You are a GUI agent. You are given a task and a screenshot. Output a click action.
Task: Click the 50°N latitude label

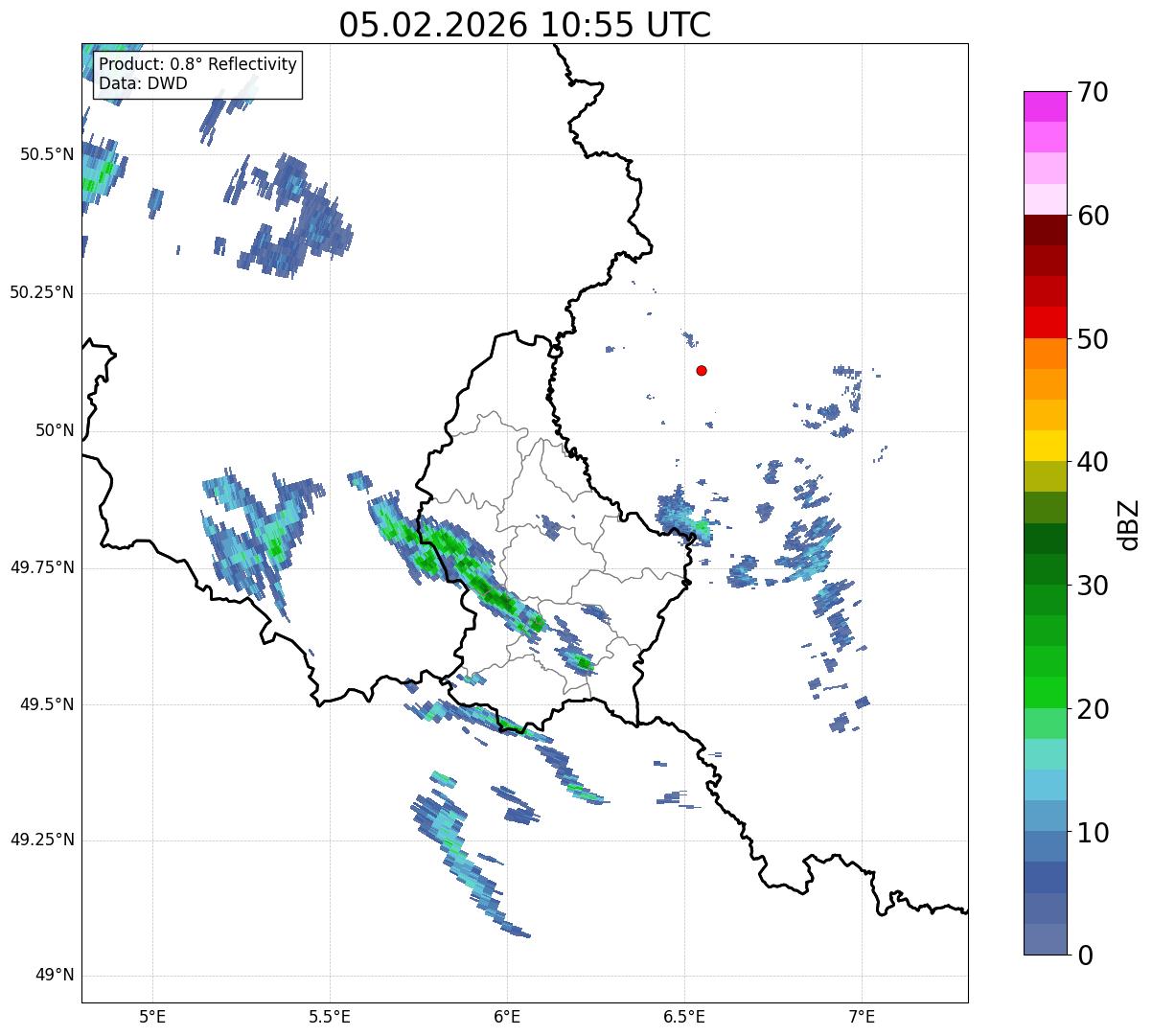pos(55,430)
